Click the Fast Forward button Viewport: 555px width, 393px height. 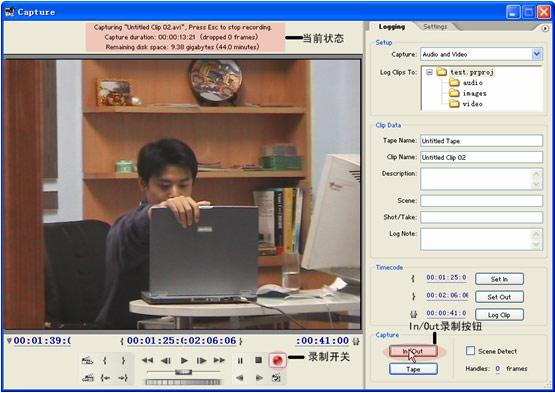(x=219, y=360)
